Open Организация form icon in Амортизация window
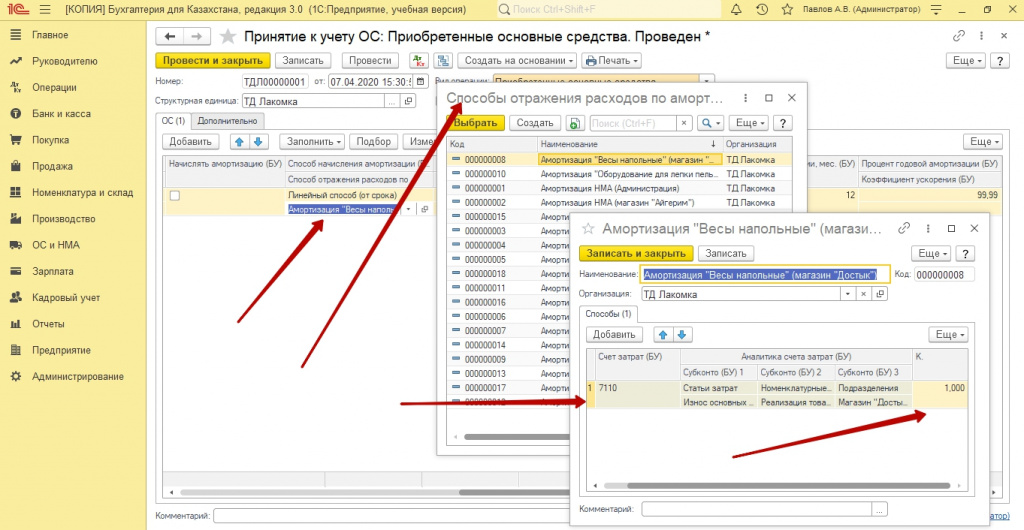Viewport: 1024px width, 530px height. point(880,294)
